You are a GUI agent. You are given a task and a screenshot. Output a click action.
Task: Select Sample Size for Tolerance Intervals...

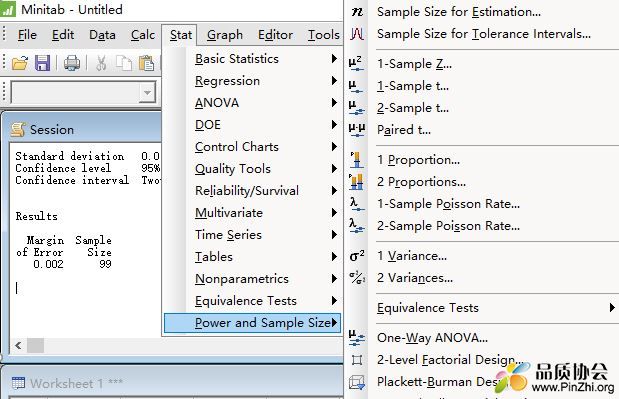(x=484, y=34)
